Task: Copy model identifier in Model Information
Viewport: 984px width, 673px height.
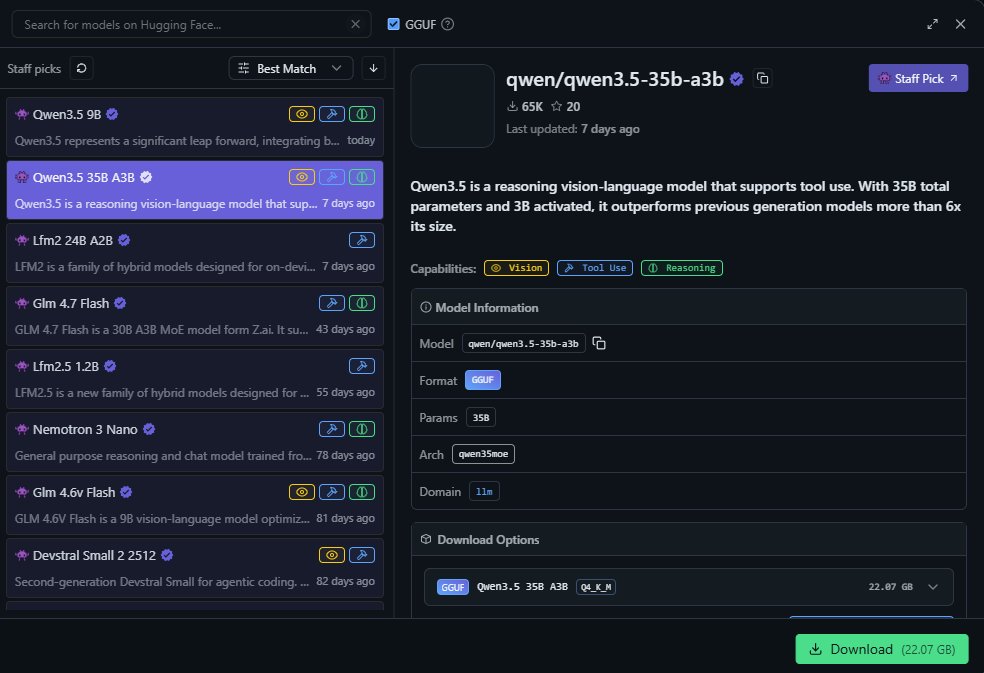Action: point(599,343)
